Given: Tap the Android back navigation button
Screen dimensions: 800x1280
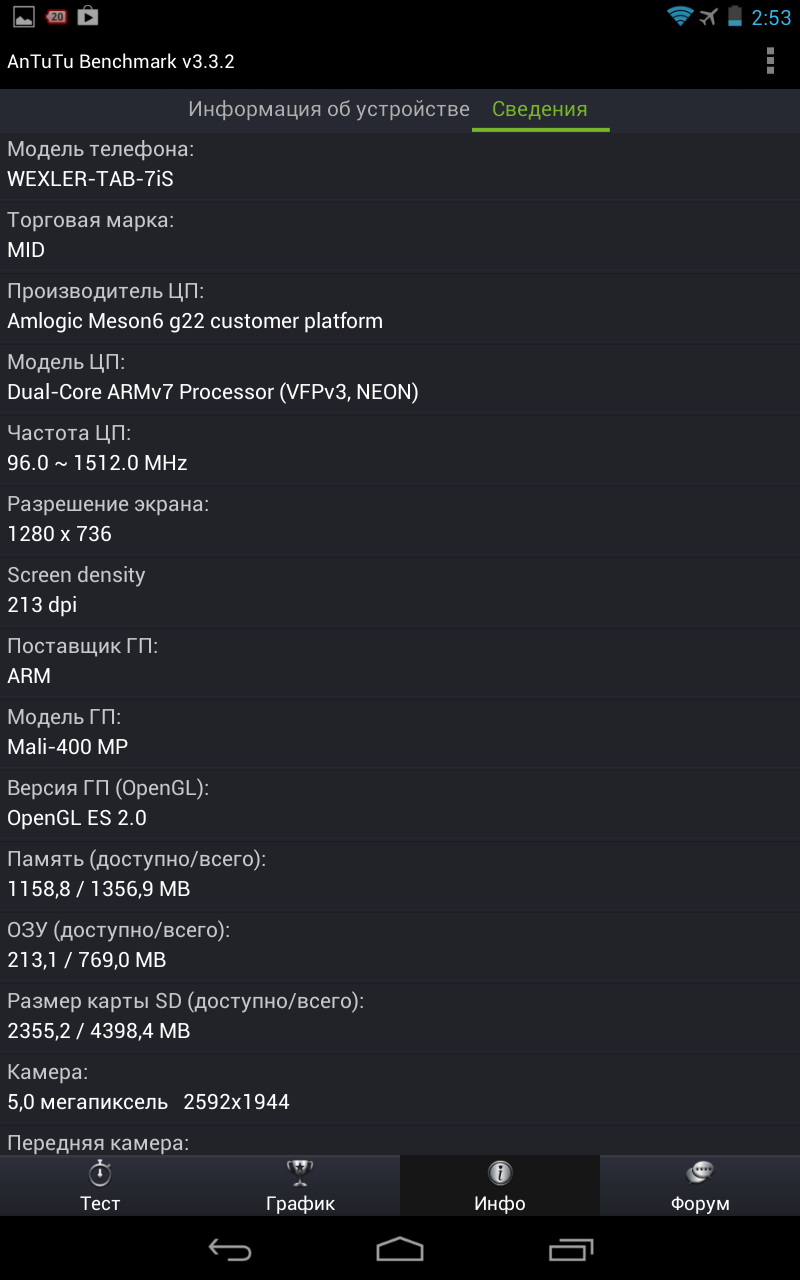Looking at the screenshot, I should (x=229, y=1249).
